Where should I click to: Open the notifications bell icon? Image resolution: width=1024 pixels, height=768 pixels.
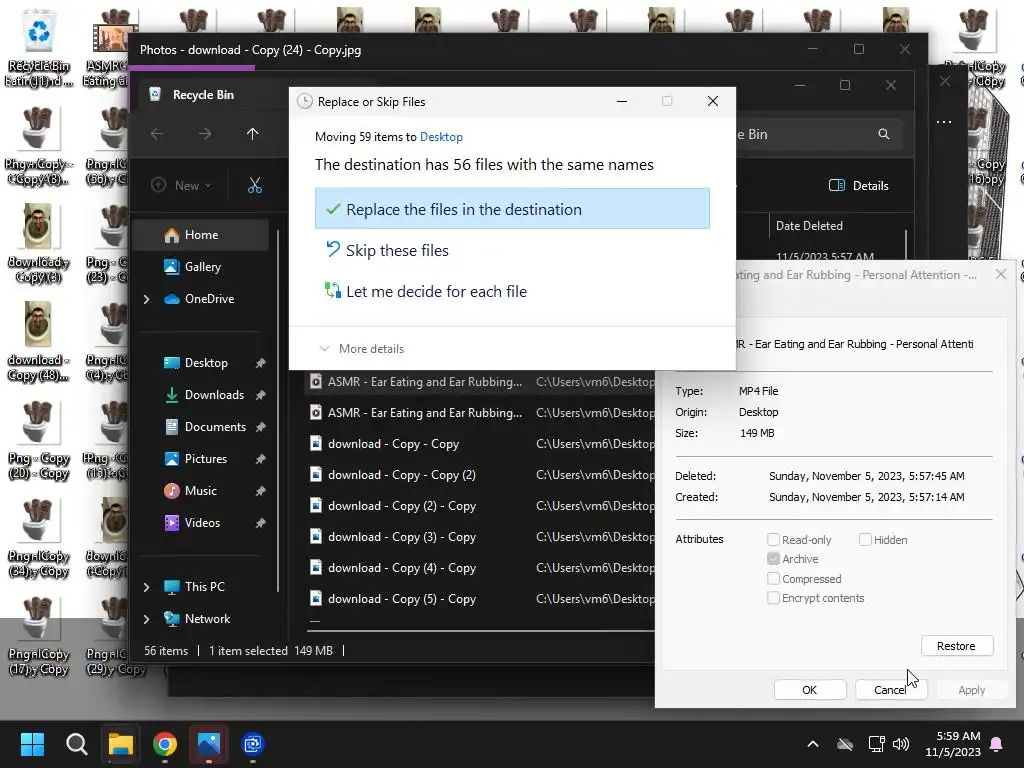click(997, 744)
